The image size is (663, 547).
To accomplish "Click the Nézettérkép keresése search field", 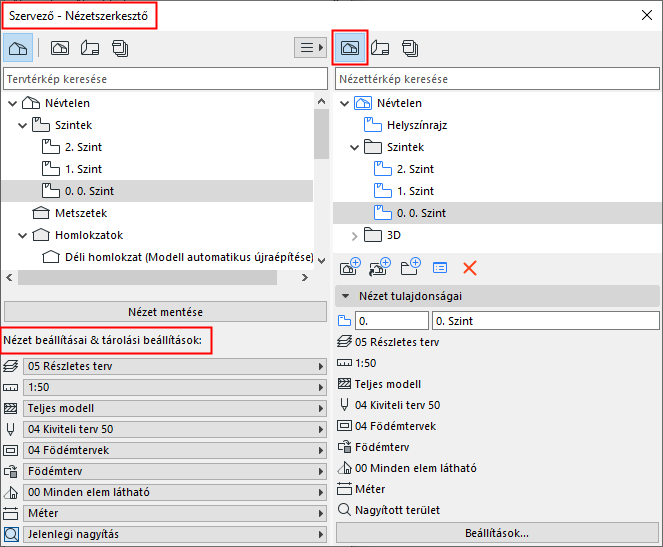I will point(497,79).
